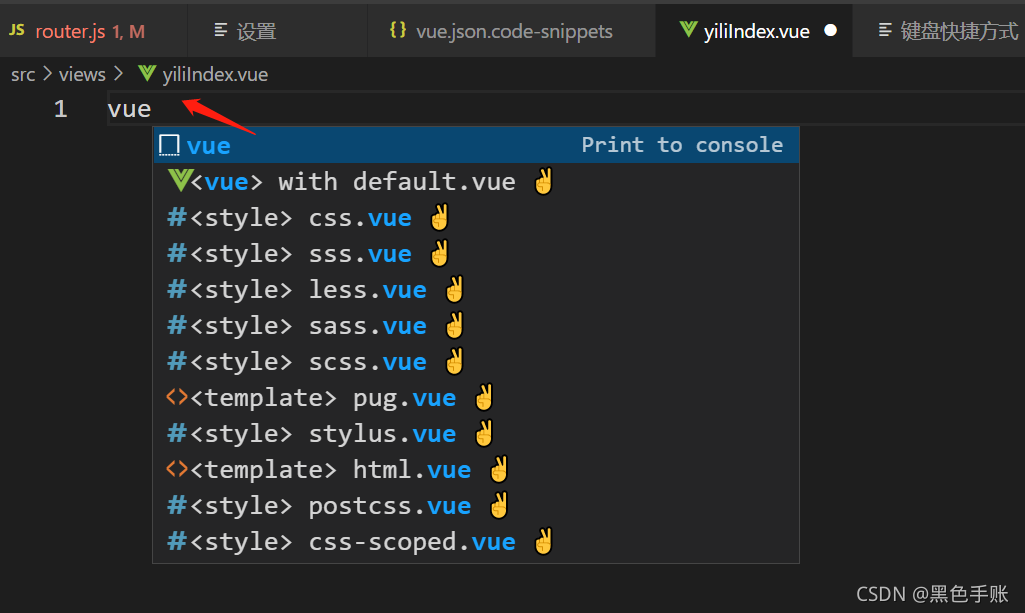This screenshot has height=613, width=1025.
Task: Choose <style> css.vue suggestion
Action: (476, 217)
